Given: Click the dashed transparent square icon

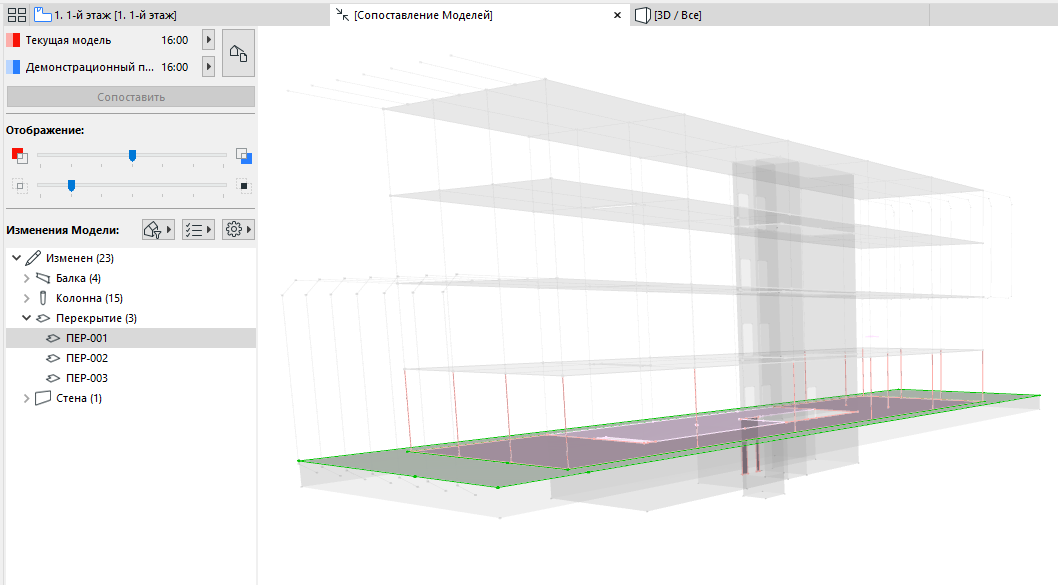Looking at the screenshot, I should 20,186.
